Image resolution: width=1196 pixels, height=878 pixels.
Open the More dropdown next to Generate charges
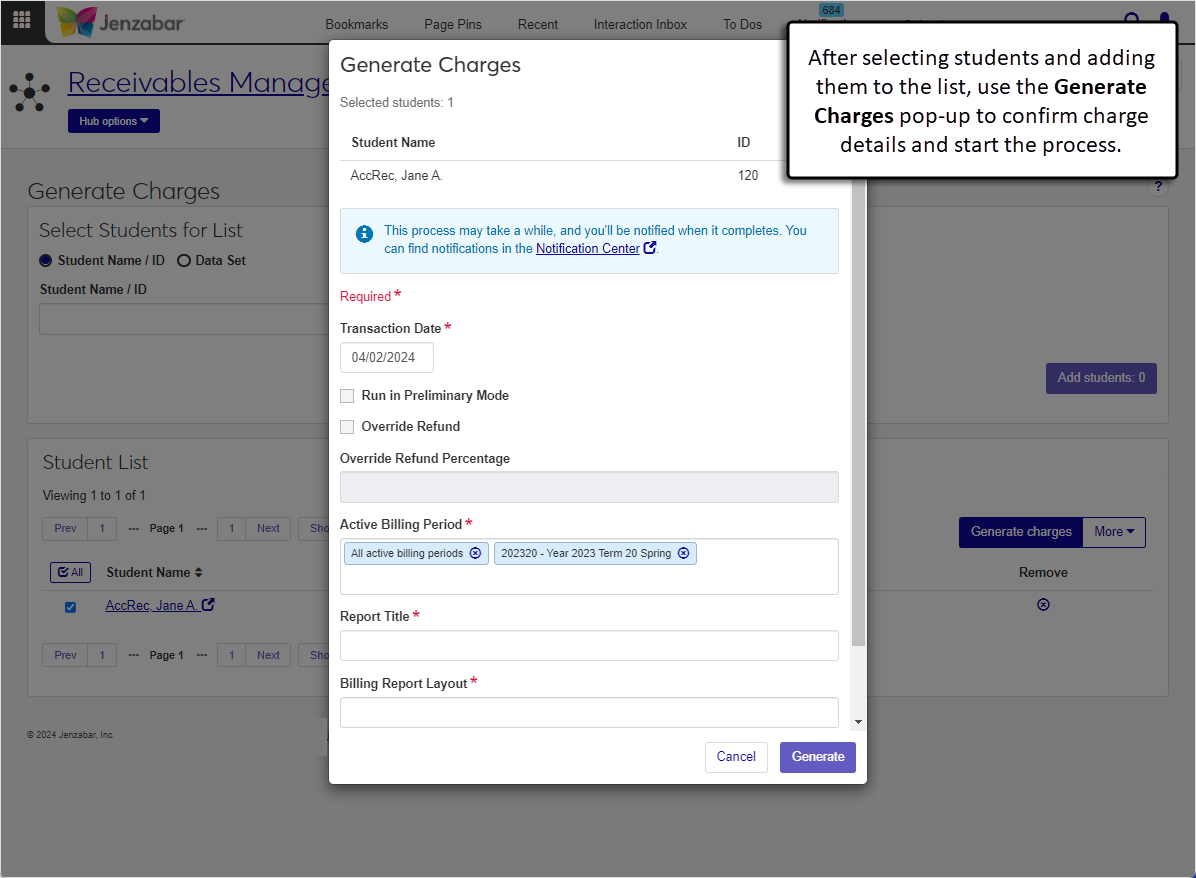click(1114, 532)
